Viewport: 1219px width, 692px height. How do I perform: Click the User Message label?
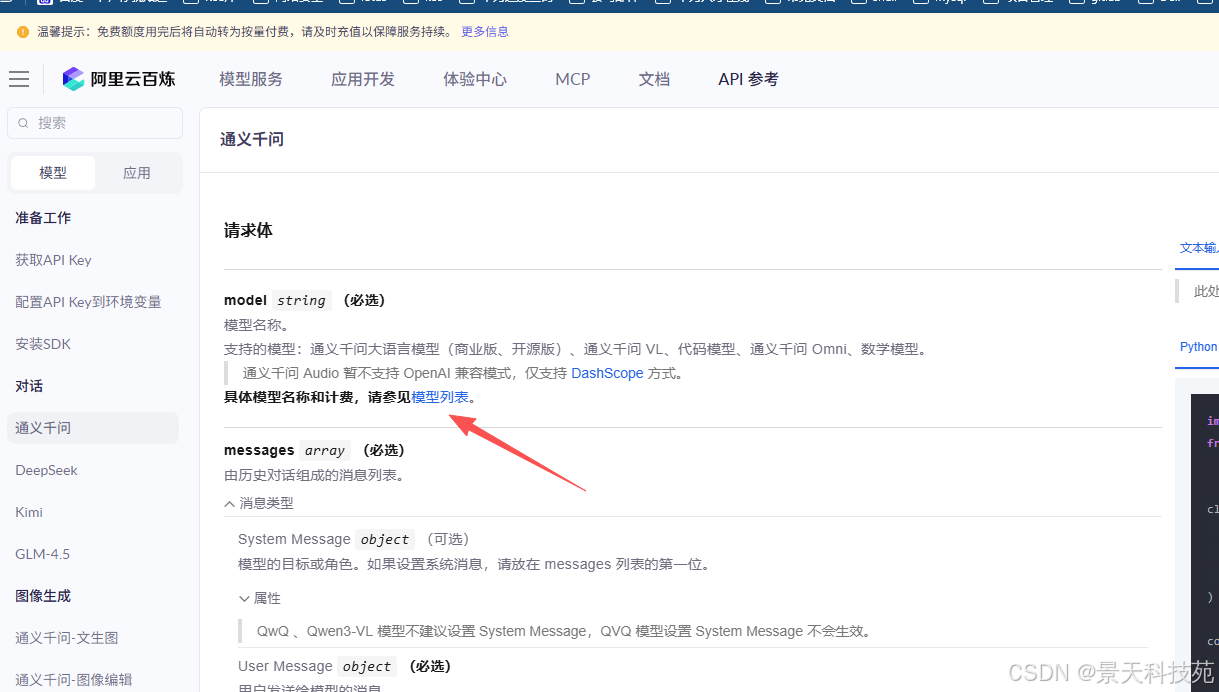pyautogui.click(x=285, y=666)
